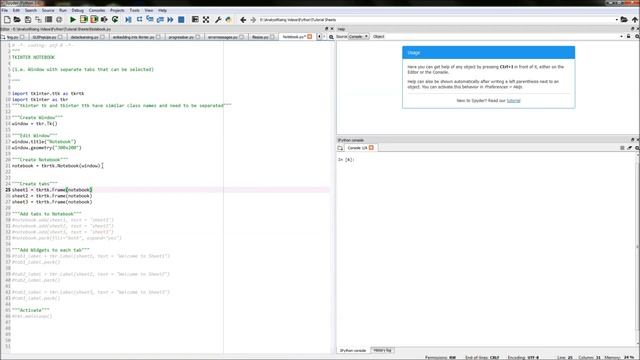This screenshot has height=360, width=640.
Task: Open the editor pane options gear
Action: [331, 37]
